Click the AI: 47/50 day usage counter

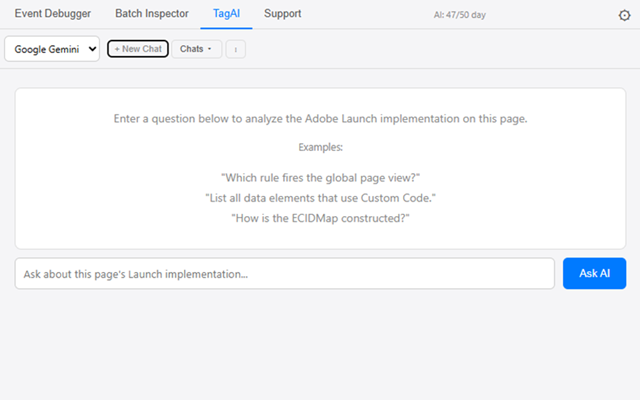point(460,15)
